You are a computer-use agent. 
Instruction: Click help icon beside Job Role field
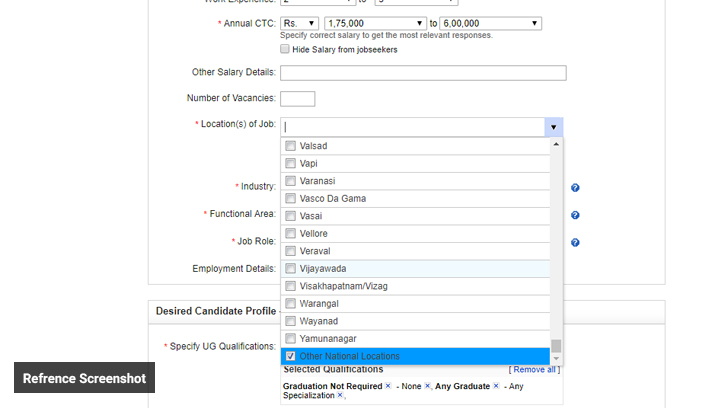pyautogui.click(x=575, y=242)
